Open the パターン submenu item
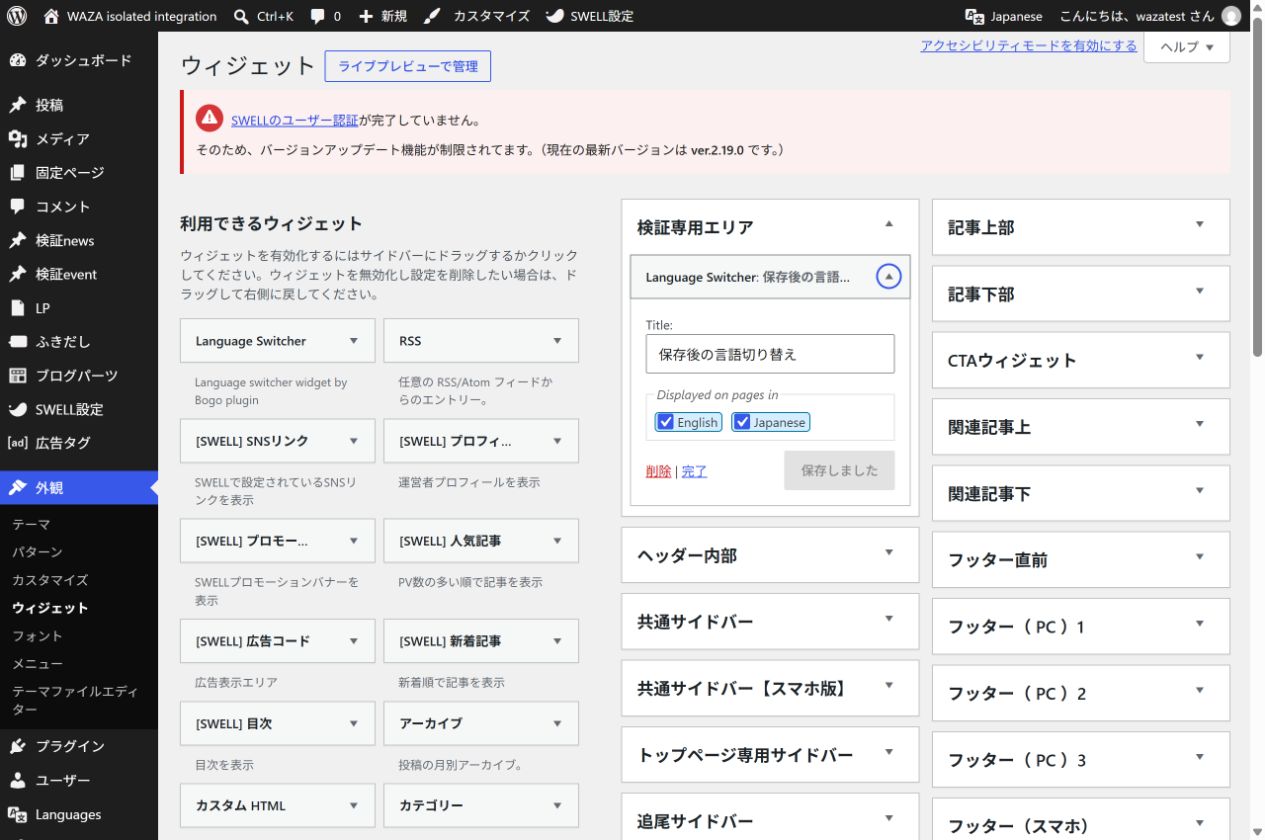Image resolution: width=1265 pixels, height=840 pixels. (x=37, y=552)
